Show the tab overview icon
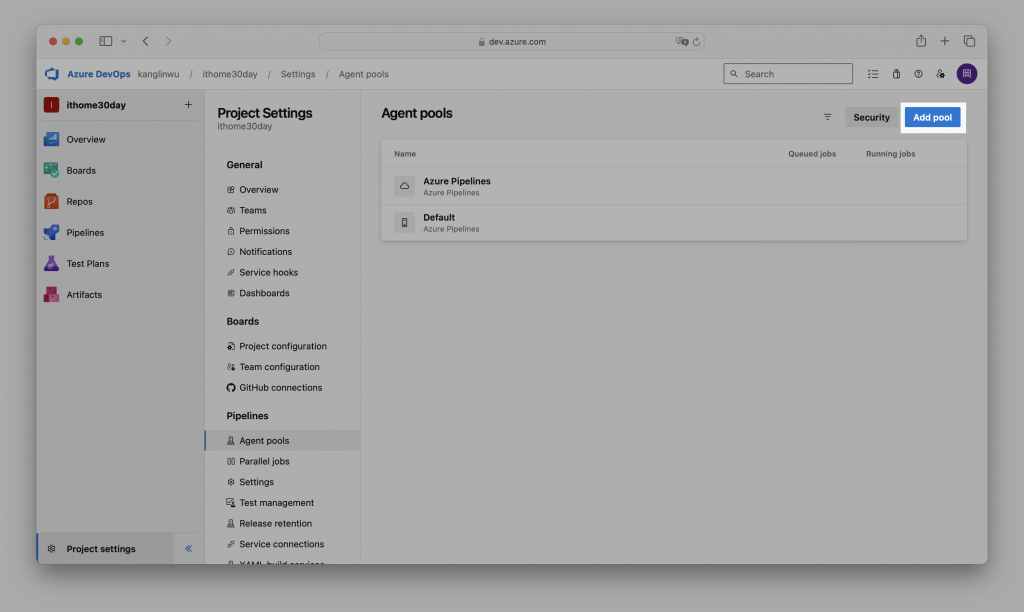The height and width of the screenshot is (612, 1024). coord(969,41)
